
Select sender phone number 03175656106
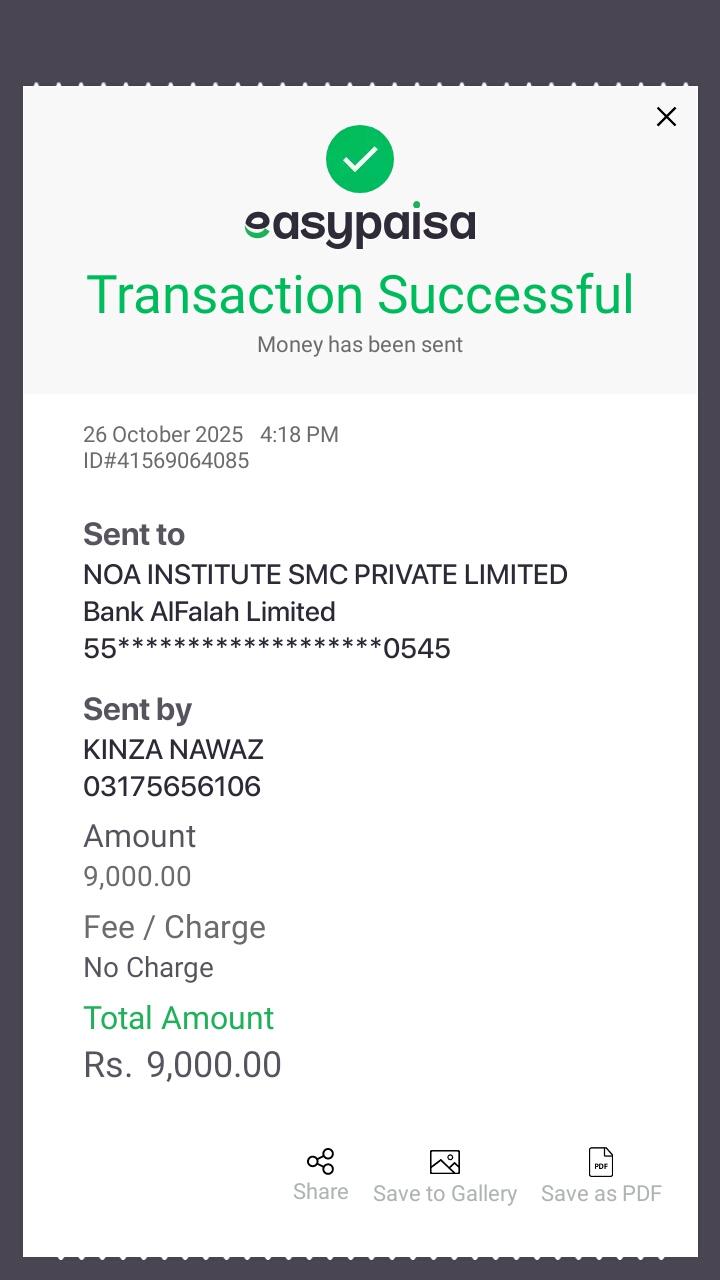point(172,787)
